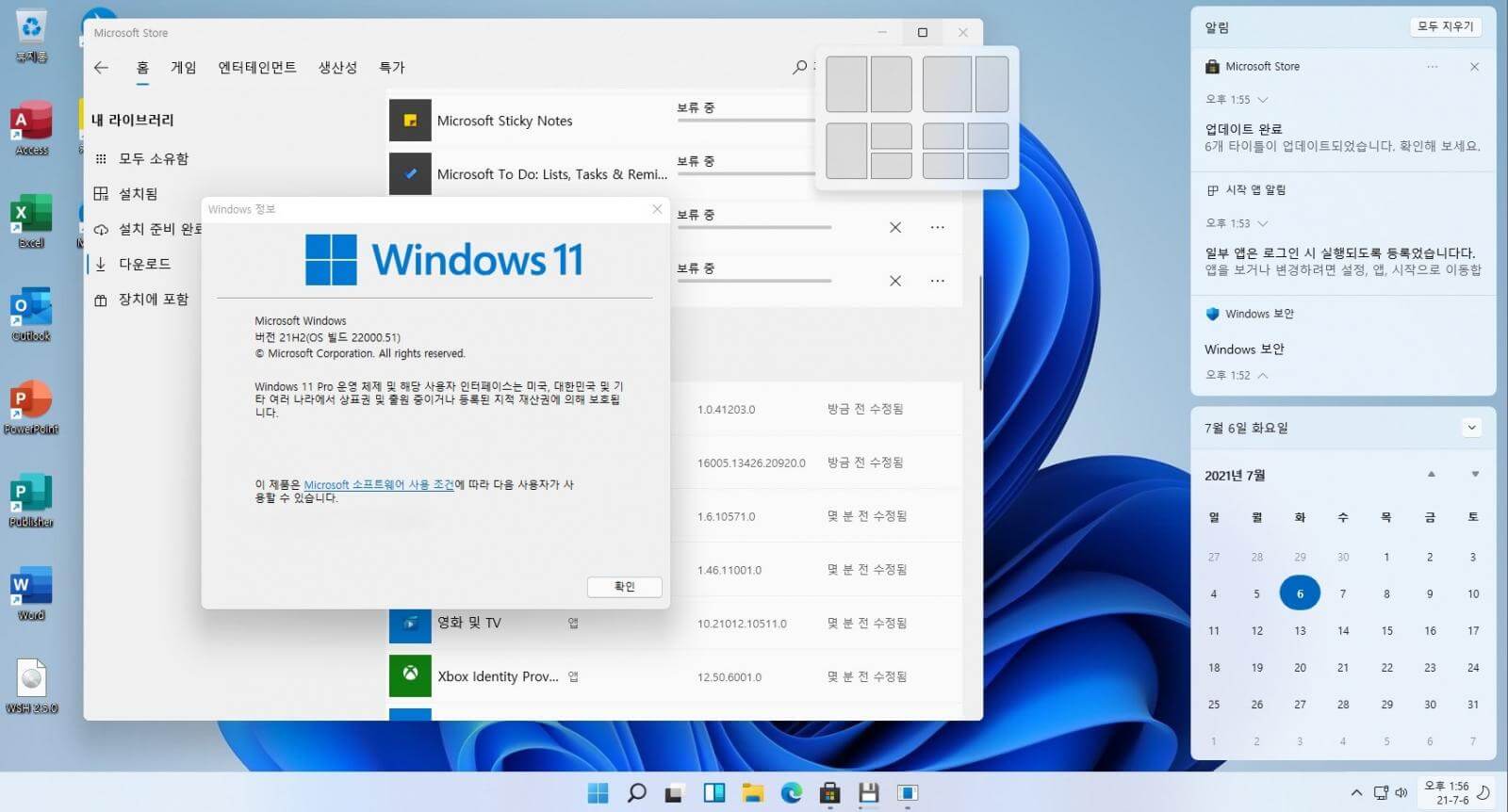1508x812 pixels.
Task: Open the taskbar clock showing 오후 1:56
Action: 1446,793
